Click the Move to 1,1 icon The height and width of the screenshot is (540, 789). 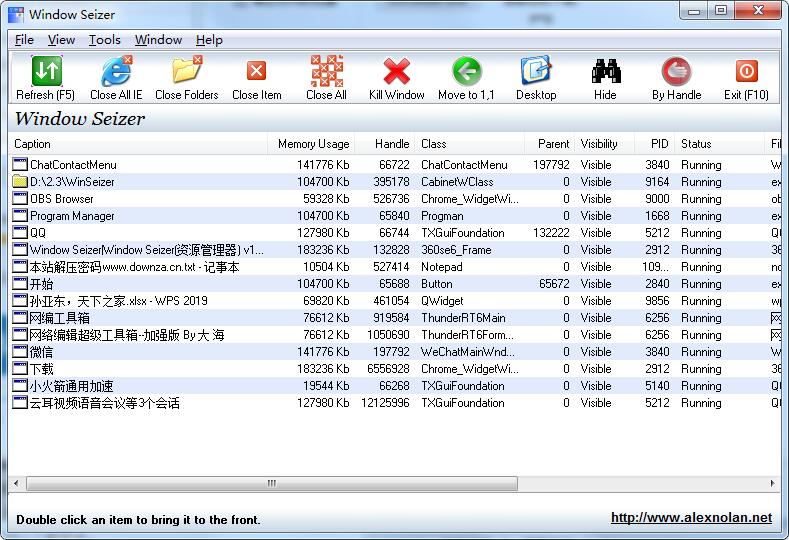[x=466, y=71]
